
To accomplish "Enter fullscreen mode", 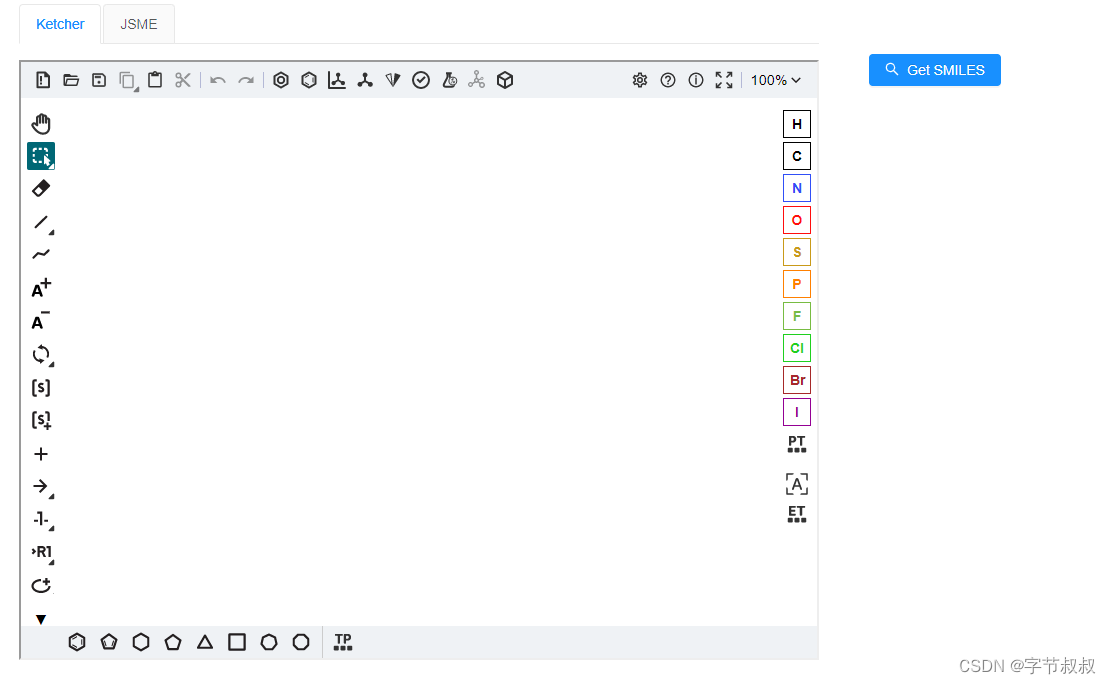I will pyautogui.click(x=724, y=80).
